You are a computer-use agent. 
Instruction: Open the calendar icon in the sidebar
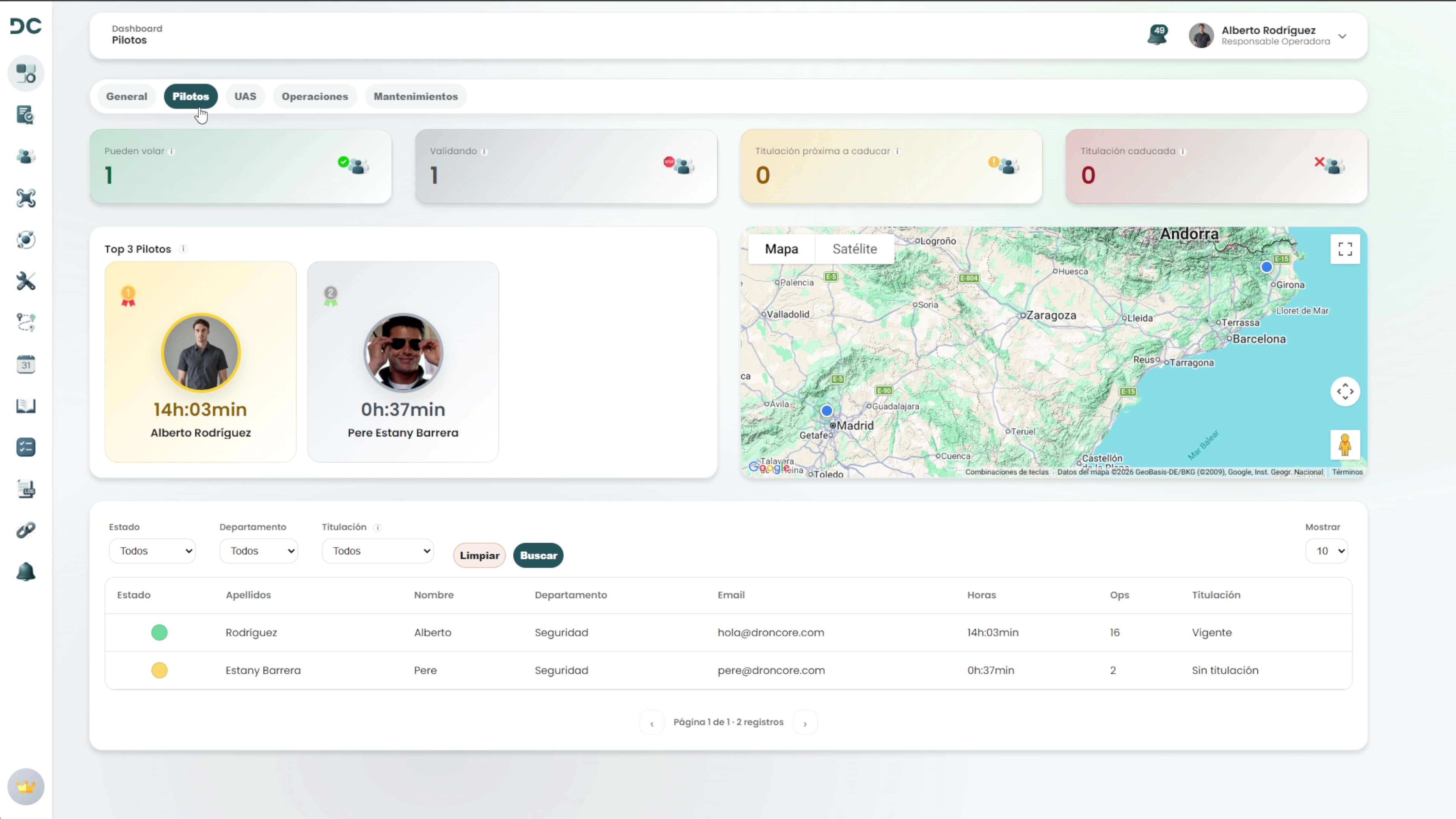point(26,364)
